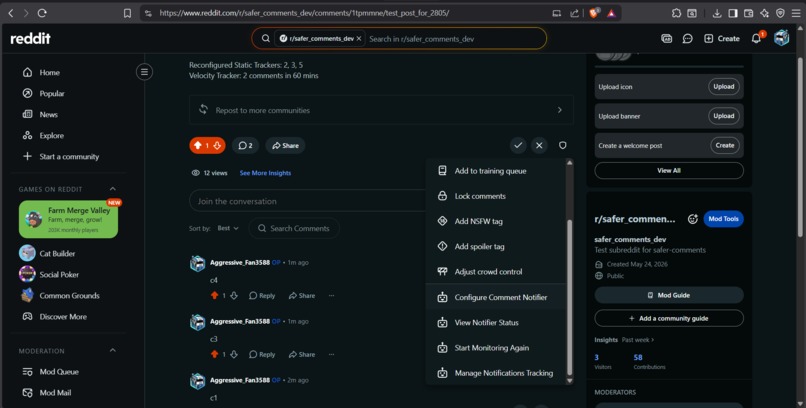Choose Manage Notifications Tracking
Image resolution: width=806 pixels, height=408 pixels.
[496, 373]
